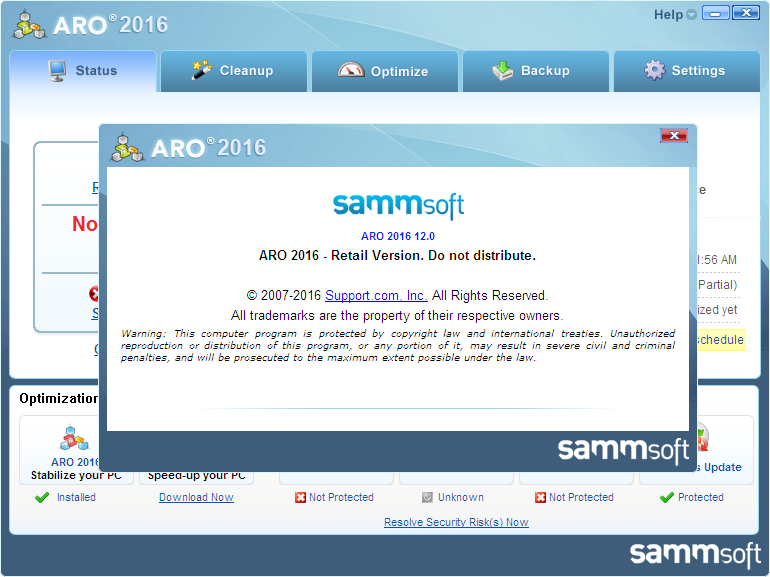Image resolution: width=770 pixels, height=577 pixels.
Task: Open the Optimize tab
Action: [x=385, y=71]
